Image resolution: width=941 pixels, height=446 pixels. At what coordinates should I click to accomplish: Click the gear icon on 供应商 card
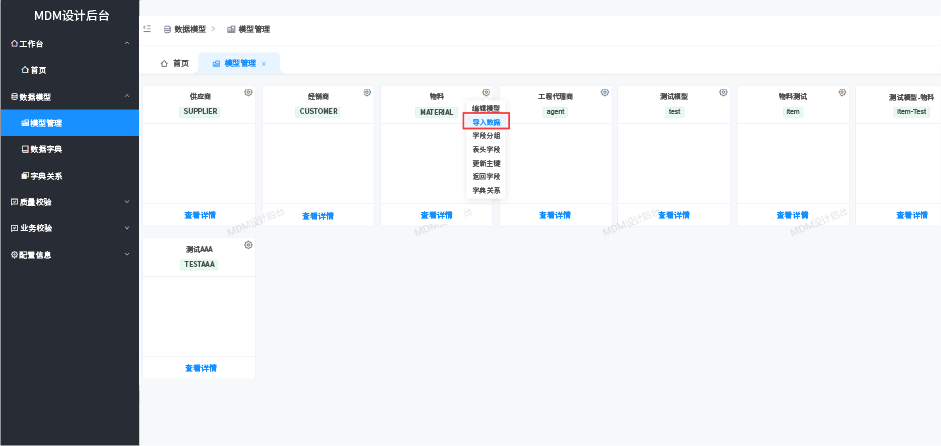(x=248, y=93)
